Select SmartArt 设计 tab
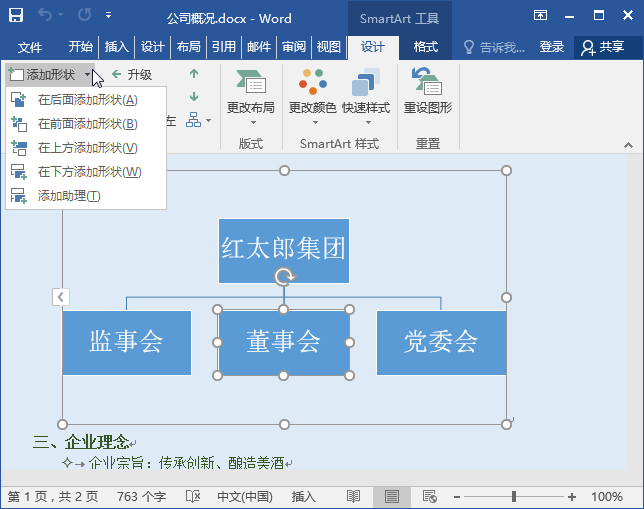 point(373,47)
